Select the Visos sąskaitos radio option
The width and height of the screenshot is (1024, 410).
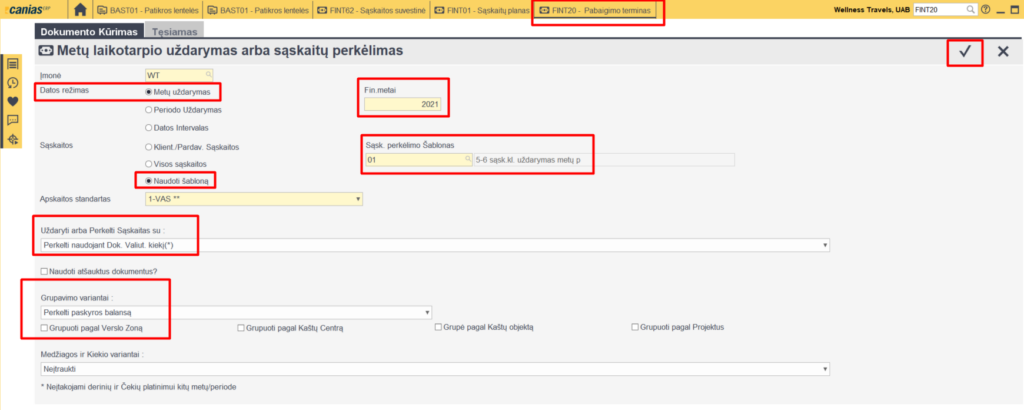coord(150,163)
